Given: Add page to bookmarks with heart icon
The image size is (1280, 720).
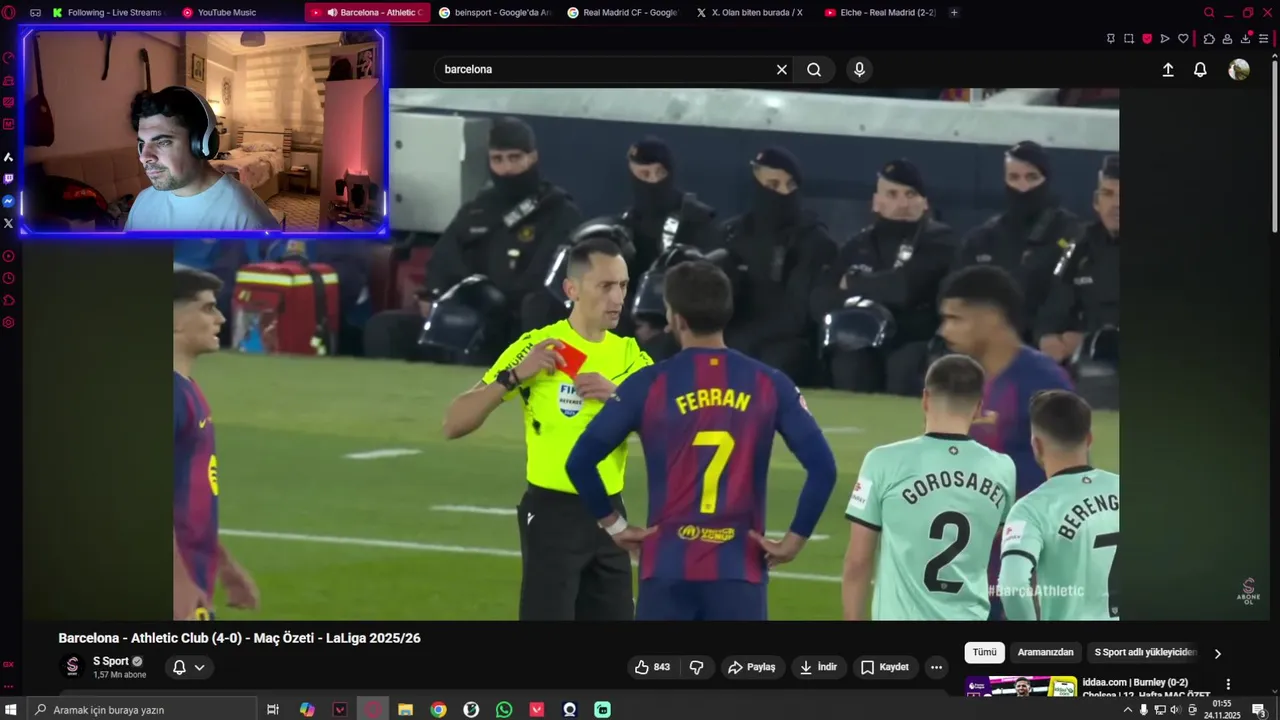Looking at the screenshot, I should pos(1183,39).
